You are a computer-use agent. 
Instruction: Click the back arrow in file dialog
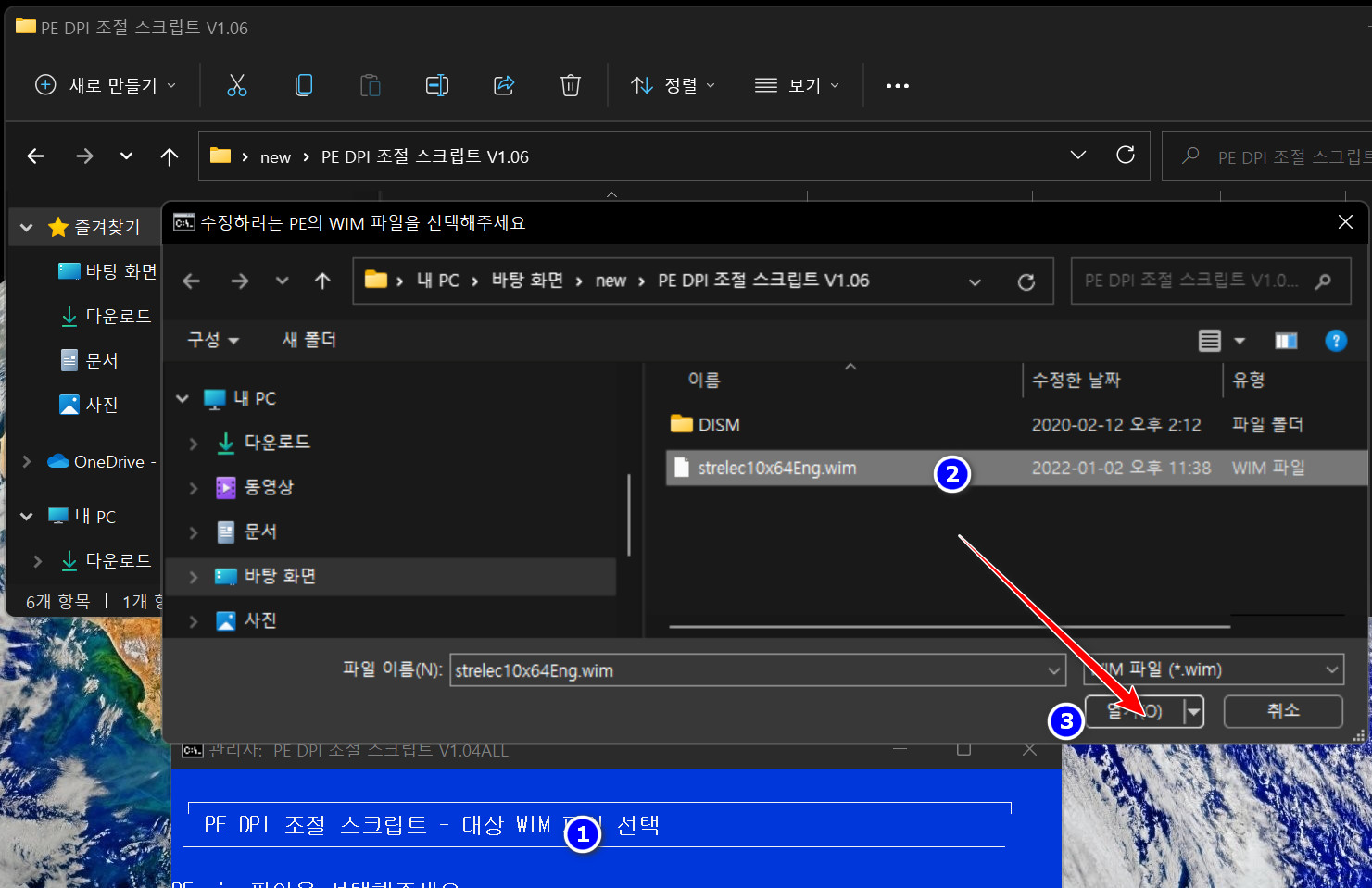[192, 281]
